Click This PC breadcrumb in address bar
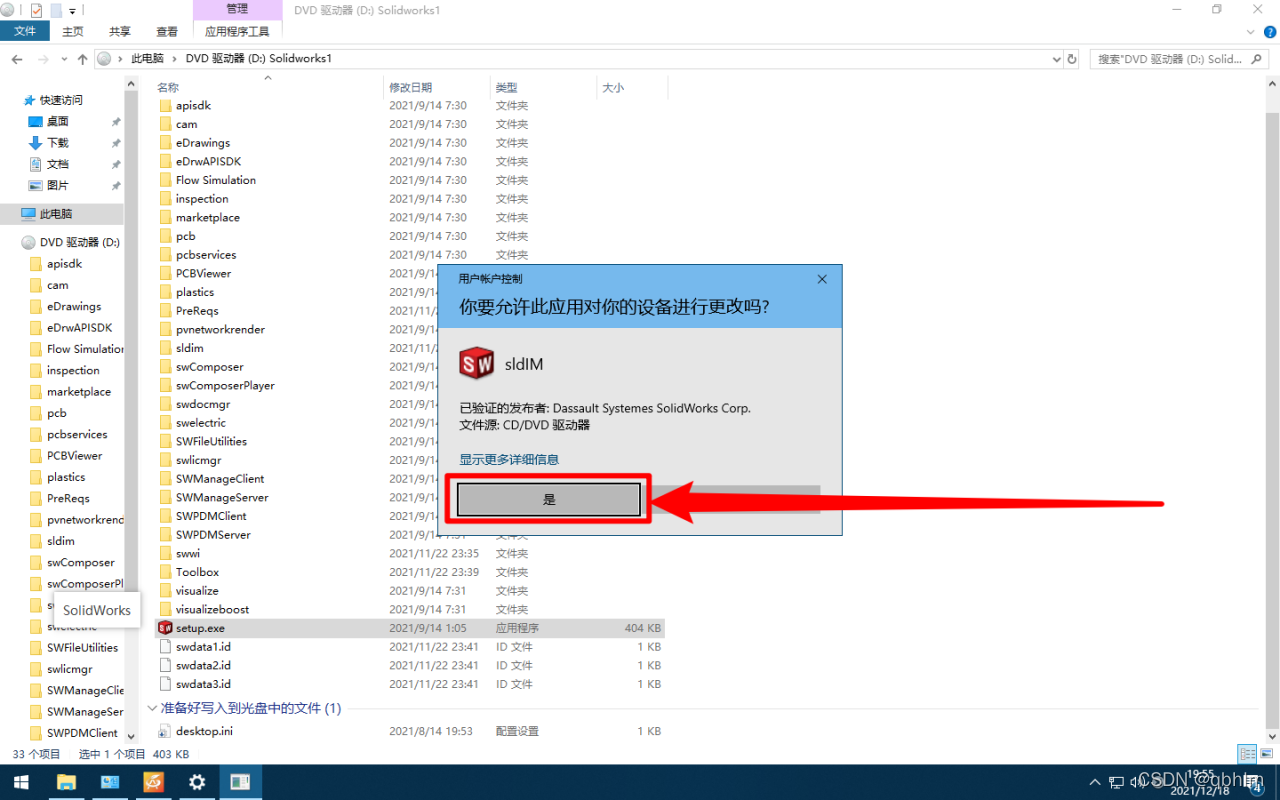1280x800 pixels. pos(148,59)
